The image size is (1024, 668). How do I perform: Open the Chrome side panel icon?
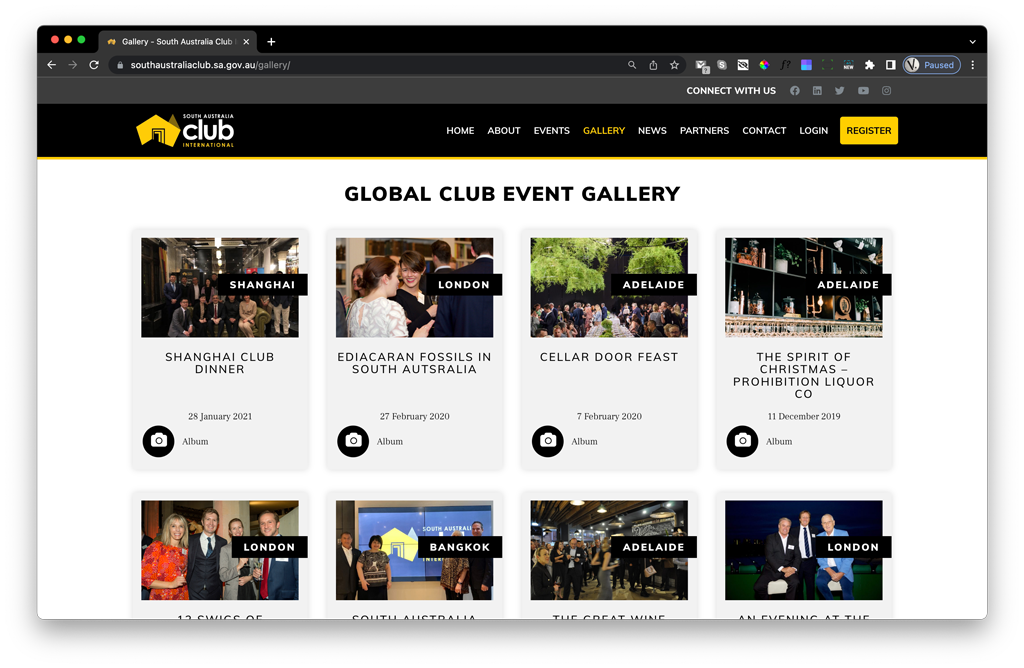890,65
